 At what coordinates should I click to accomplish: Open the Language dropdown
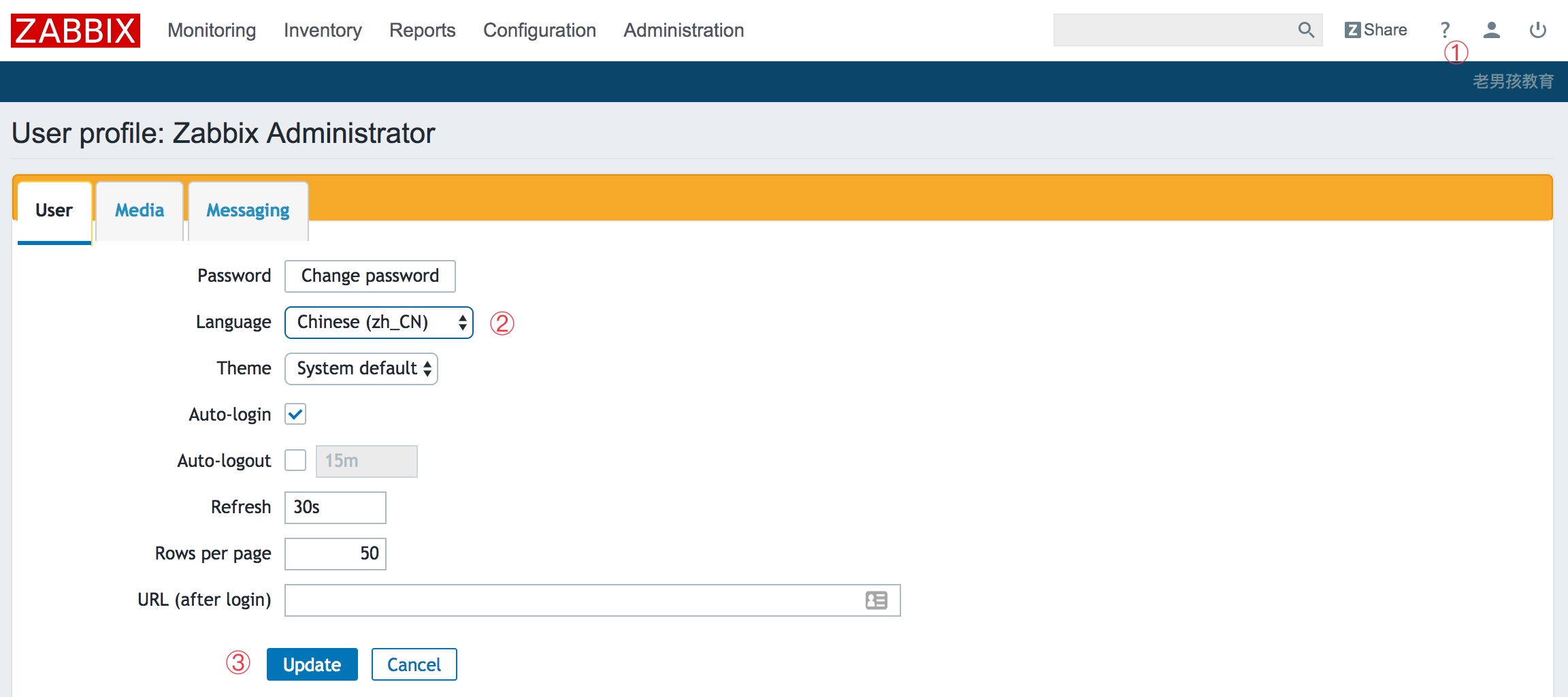click(x=379, y=323)
